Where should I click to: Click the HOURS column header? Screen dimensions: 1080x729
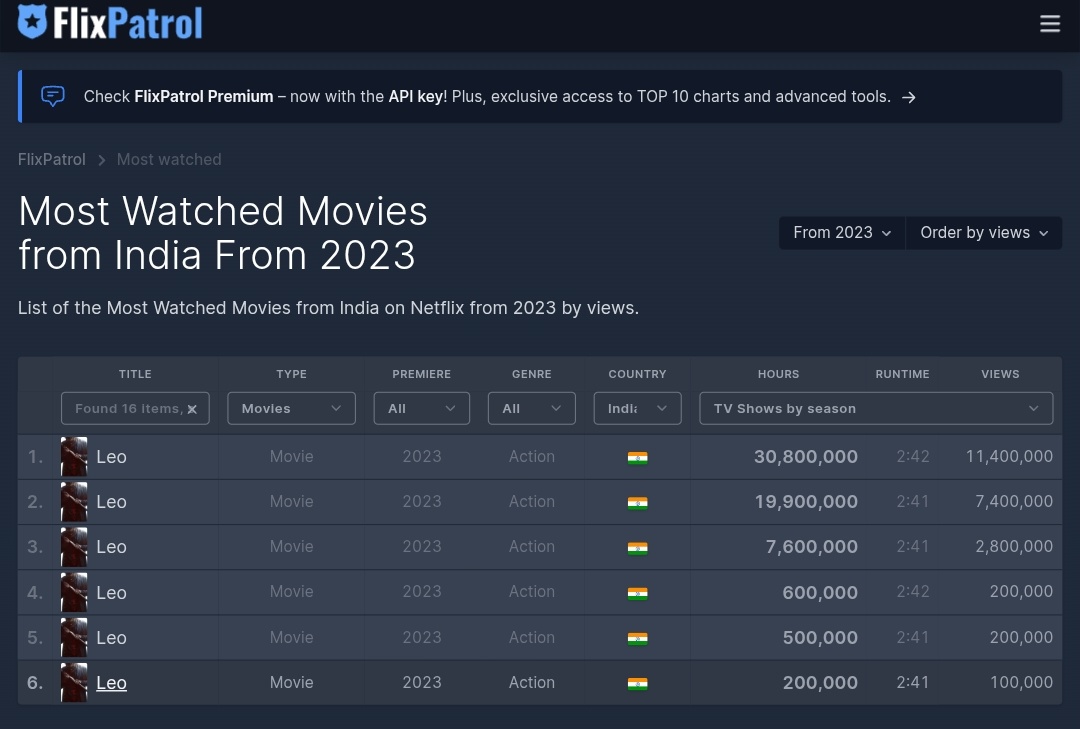778,374
